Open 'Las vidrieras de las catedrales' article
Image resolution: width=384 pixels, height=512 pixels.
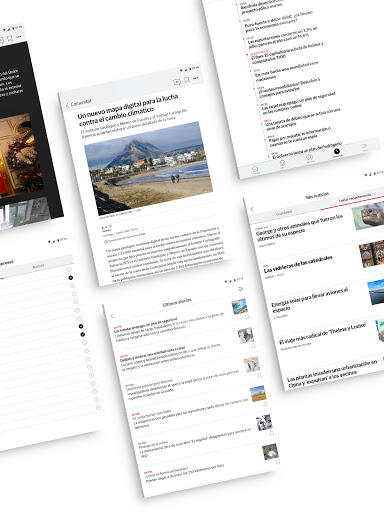point(298,264)
